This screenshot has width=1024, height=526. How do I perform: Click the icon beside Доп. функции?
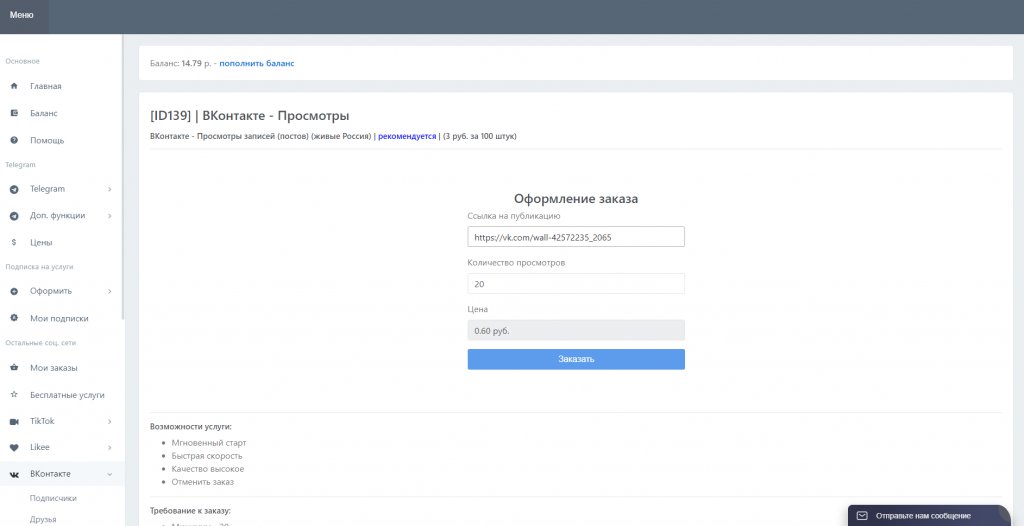point(14,216)
